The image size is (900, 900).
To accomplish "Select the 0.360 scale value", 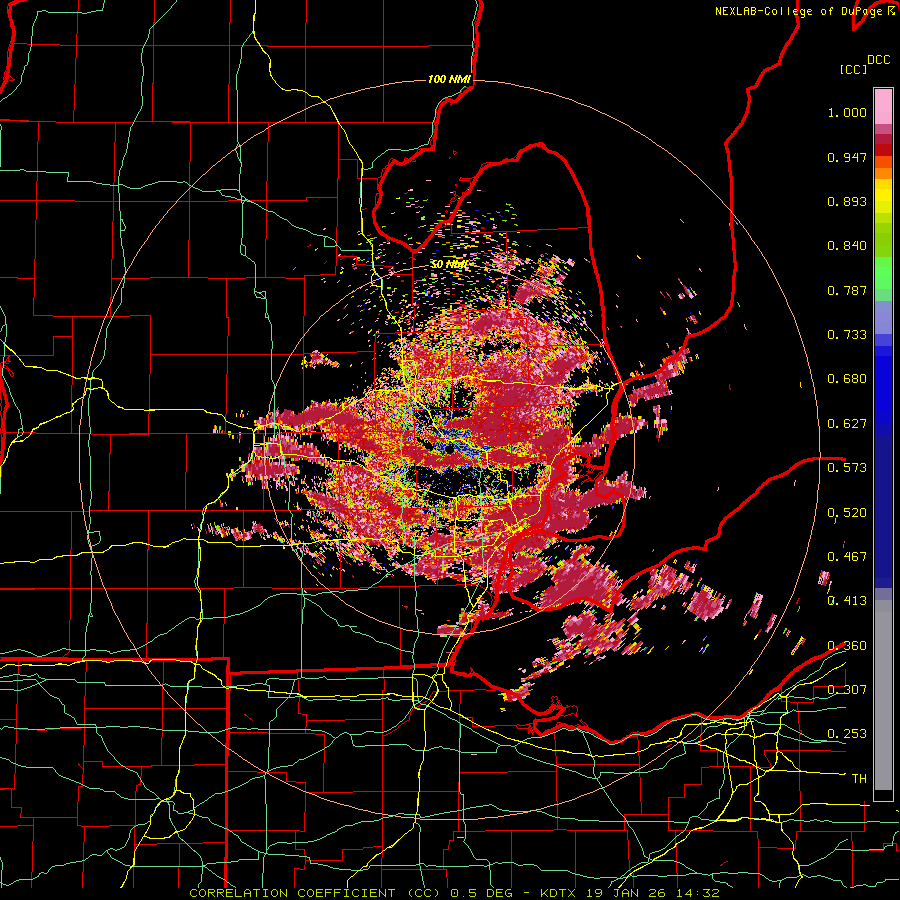I will tap(847, 646).
